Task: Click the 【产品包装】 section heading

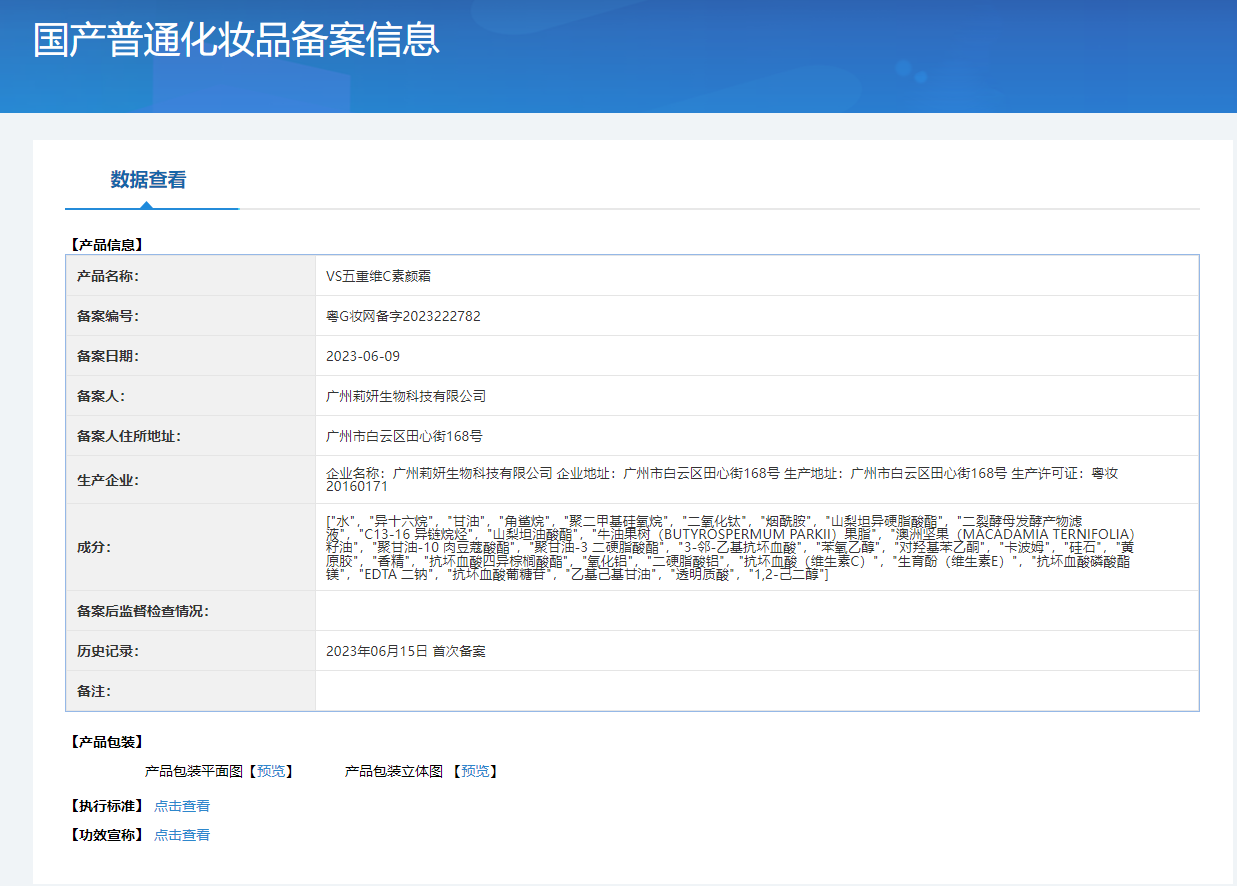Action: (107, 742)
